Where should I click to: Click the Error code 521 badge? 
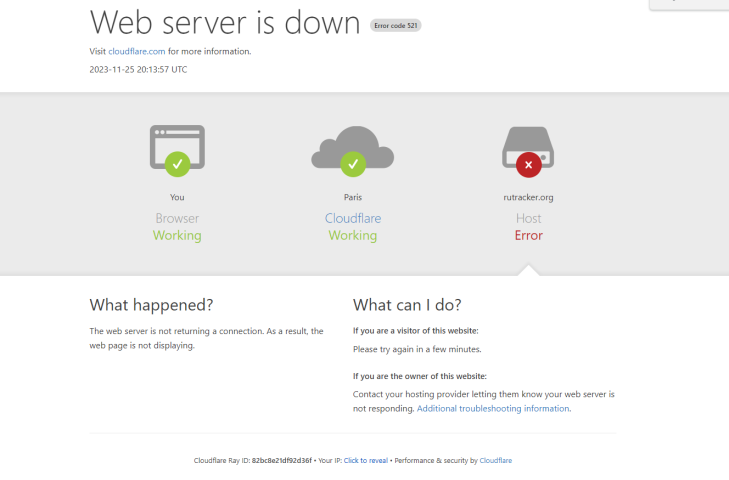(x=396, y=26)
